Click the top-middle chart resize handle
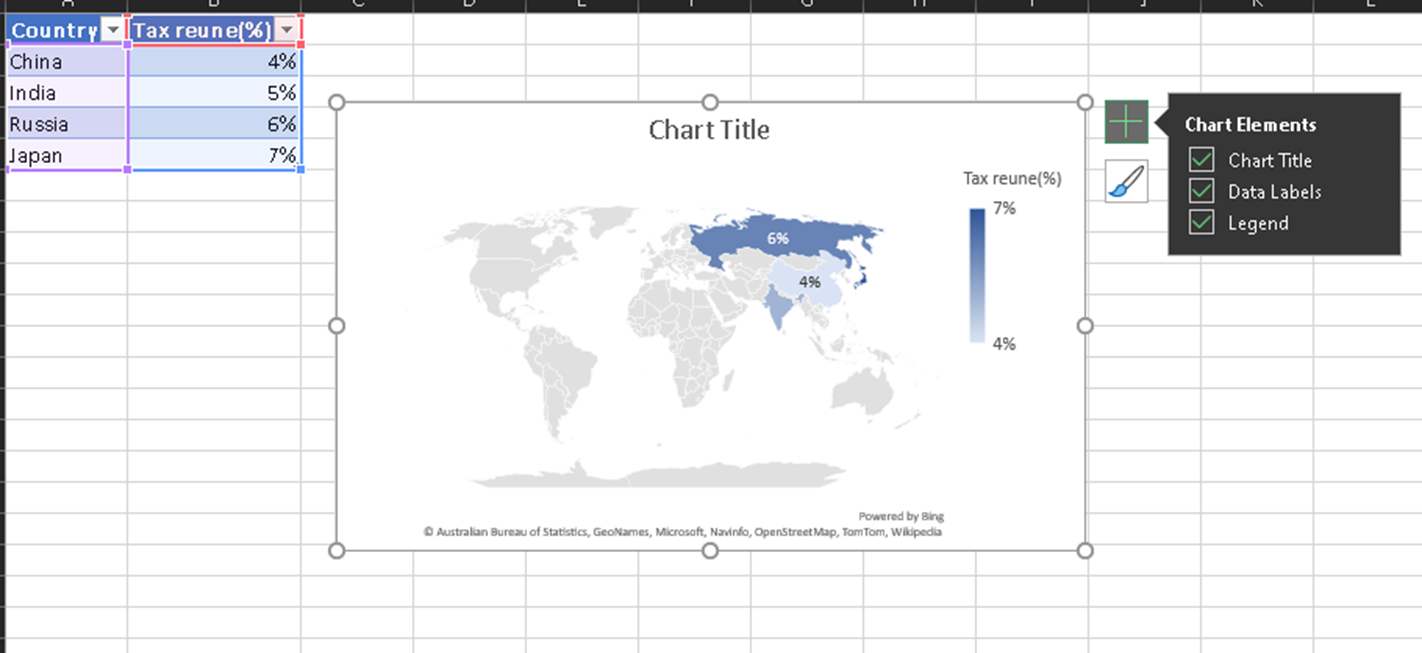Viewport: 1422px width, 653px height. coord(710,102)
